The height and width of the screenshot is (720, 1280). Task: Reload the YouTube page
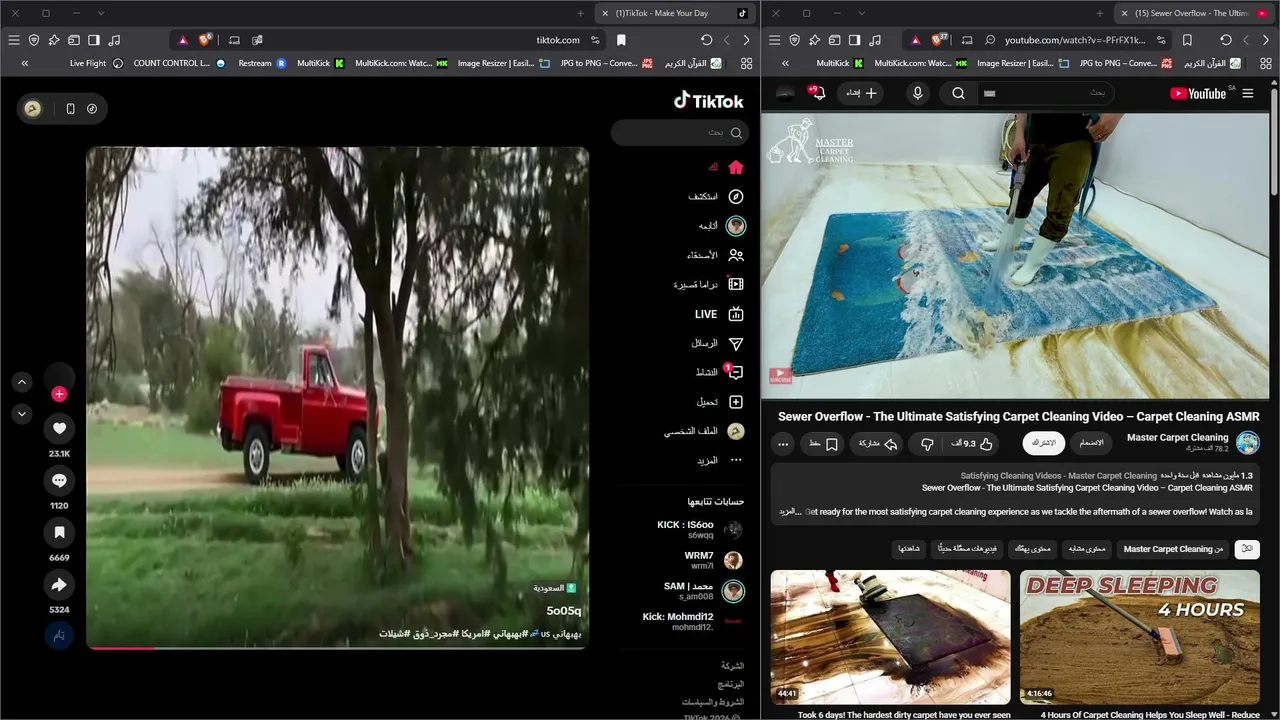(x=1226, y=40)
